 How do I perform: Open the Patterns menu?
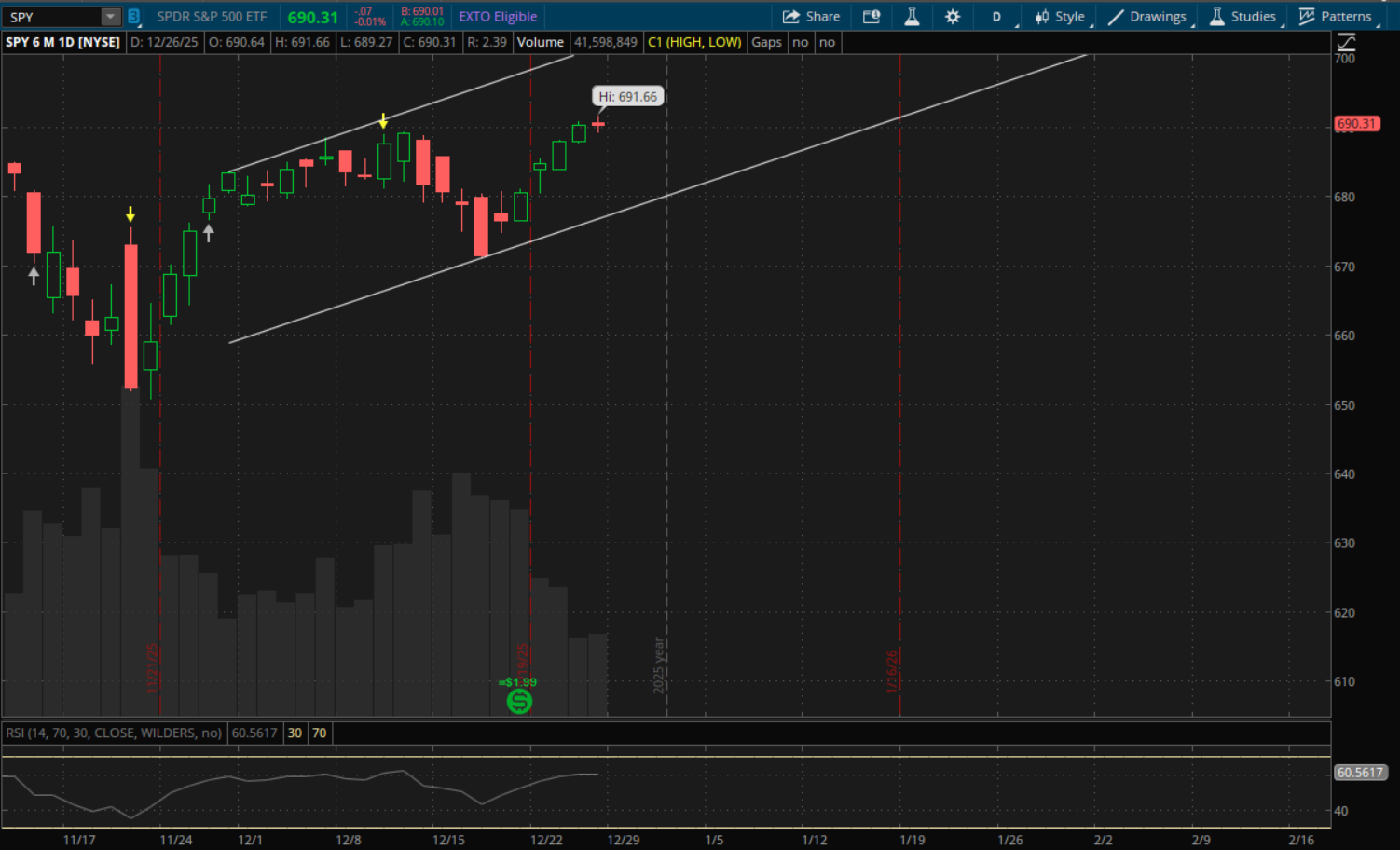(x=1335, y=17)
